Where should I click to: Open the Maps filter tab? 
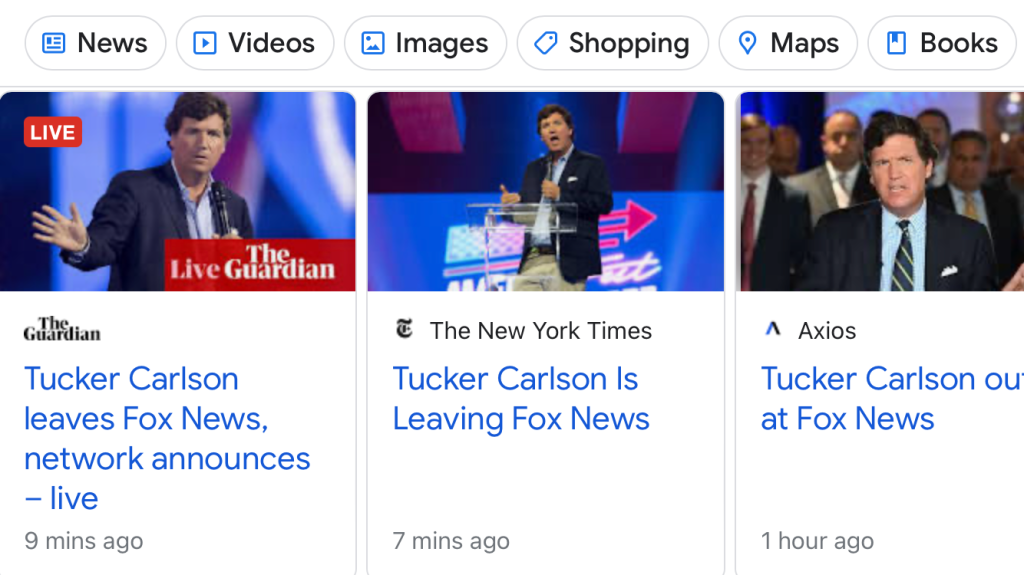point(787,43)
